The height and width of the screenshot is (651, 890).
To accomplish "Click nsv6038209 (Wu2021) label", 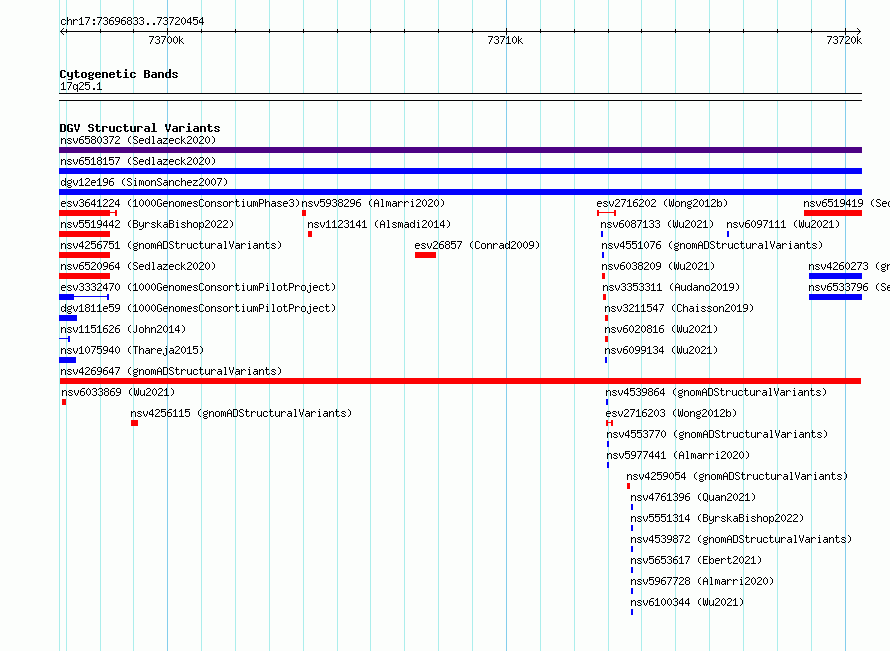I will coord(658,266).
